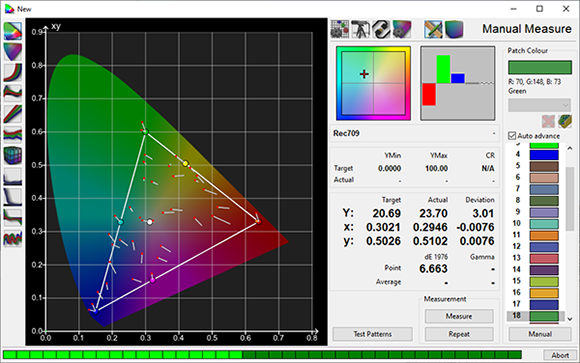580x363 pixels.
Task: Click the chain-link sync icon
Action: [381, 29]
